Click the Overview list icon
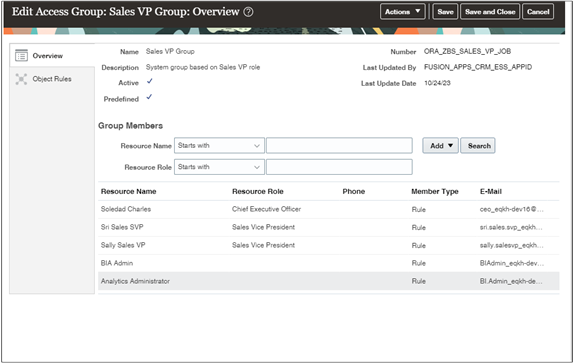The height and width of the screenshot is (363, 574). (21, 56)
